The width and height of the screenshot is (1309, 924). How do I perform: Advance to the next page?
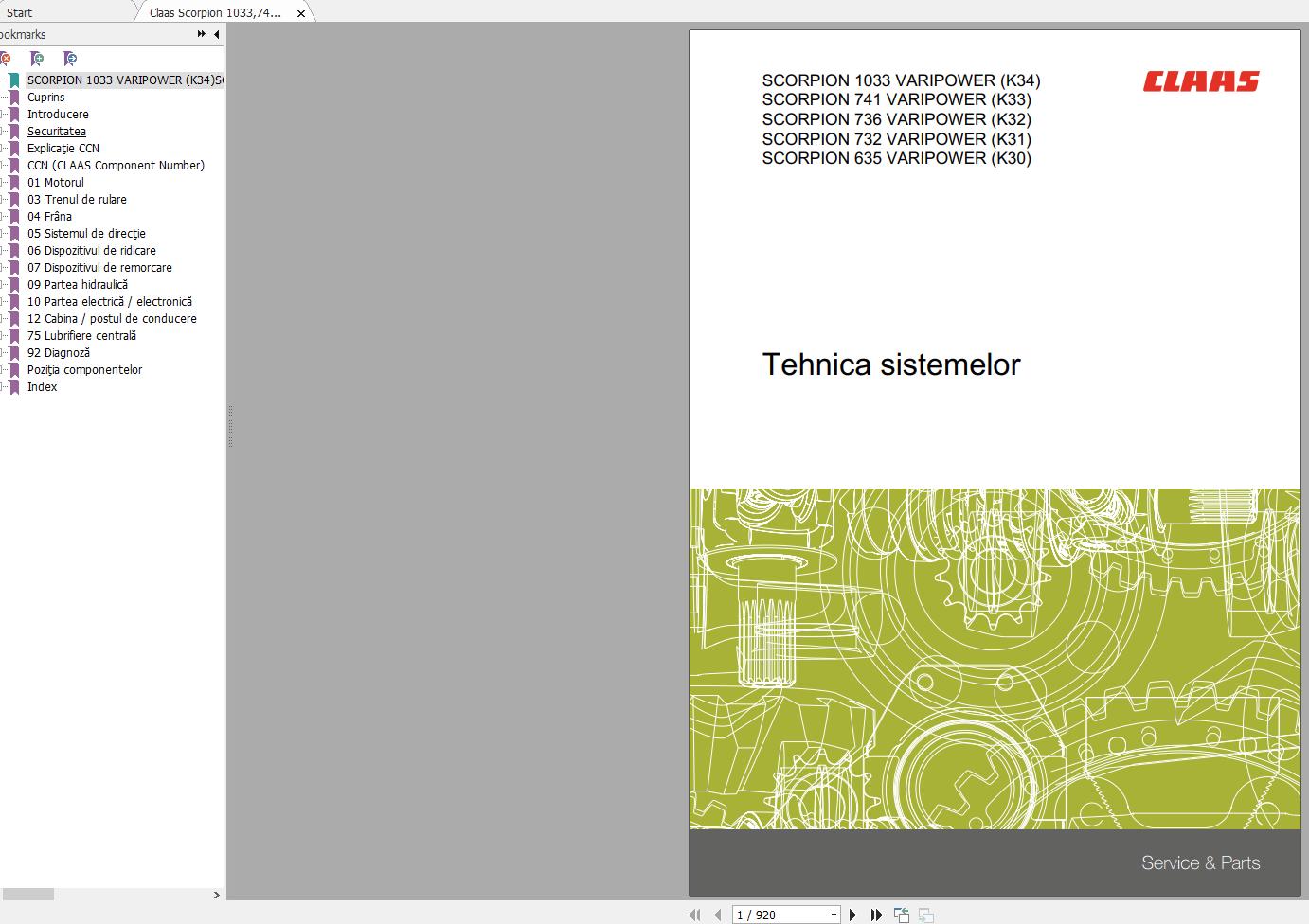(852, 915)
